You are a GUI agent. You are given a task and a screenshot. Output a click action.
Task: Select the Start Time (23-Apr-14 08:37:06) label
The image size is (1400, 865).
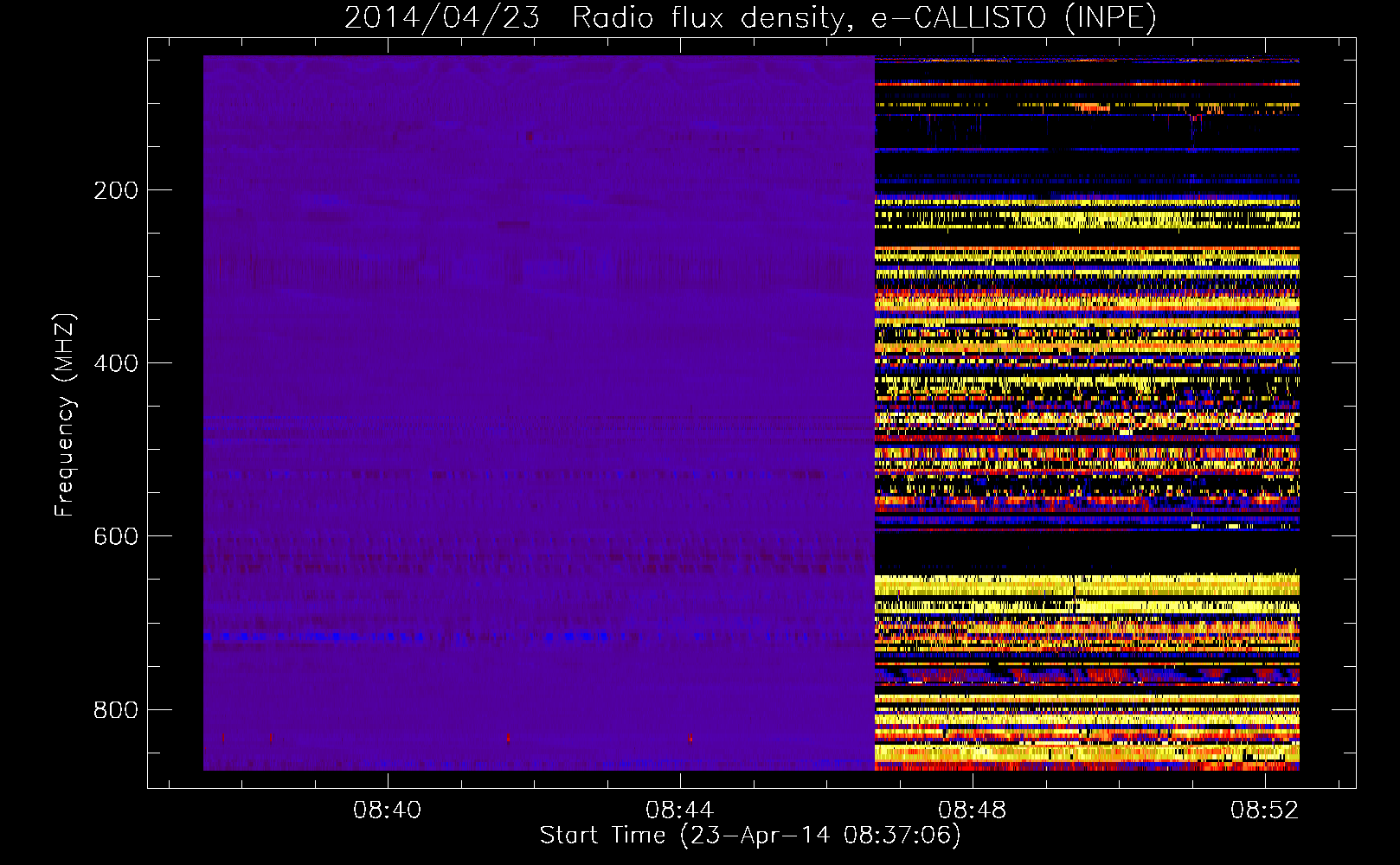tap(750, 836)
